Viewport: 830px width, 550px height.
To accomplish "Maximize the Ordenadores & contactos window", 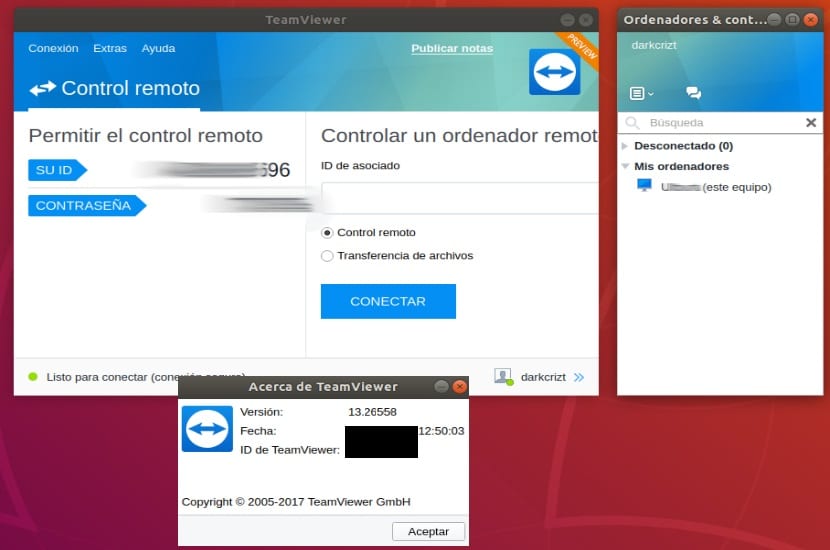I will click(x=792, y=20).
